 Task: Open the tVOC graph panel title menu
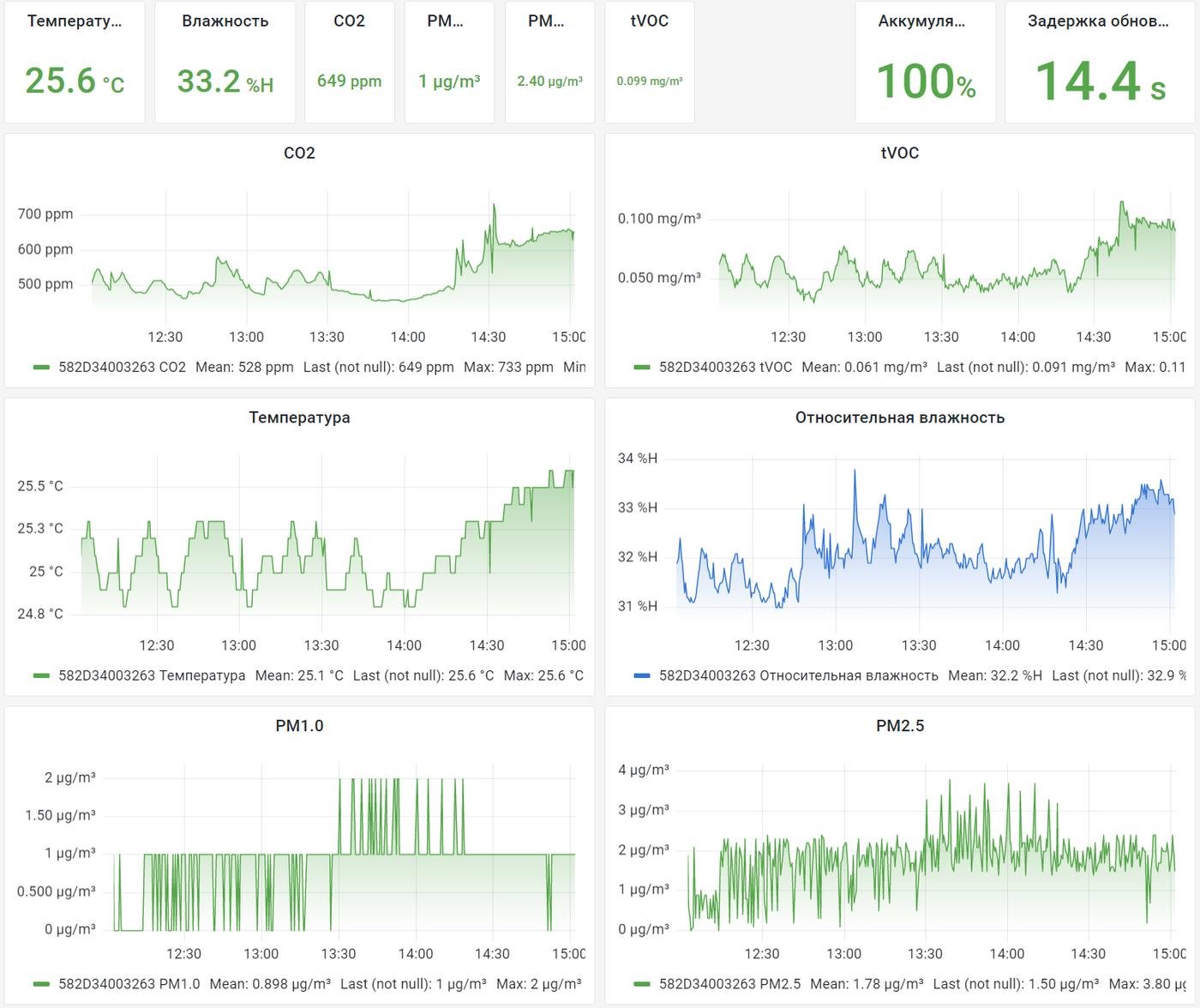tap(899, 153)
